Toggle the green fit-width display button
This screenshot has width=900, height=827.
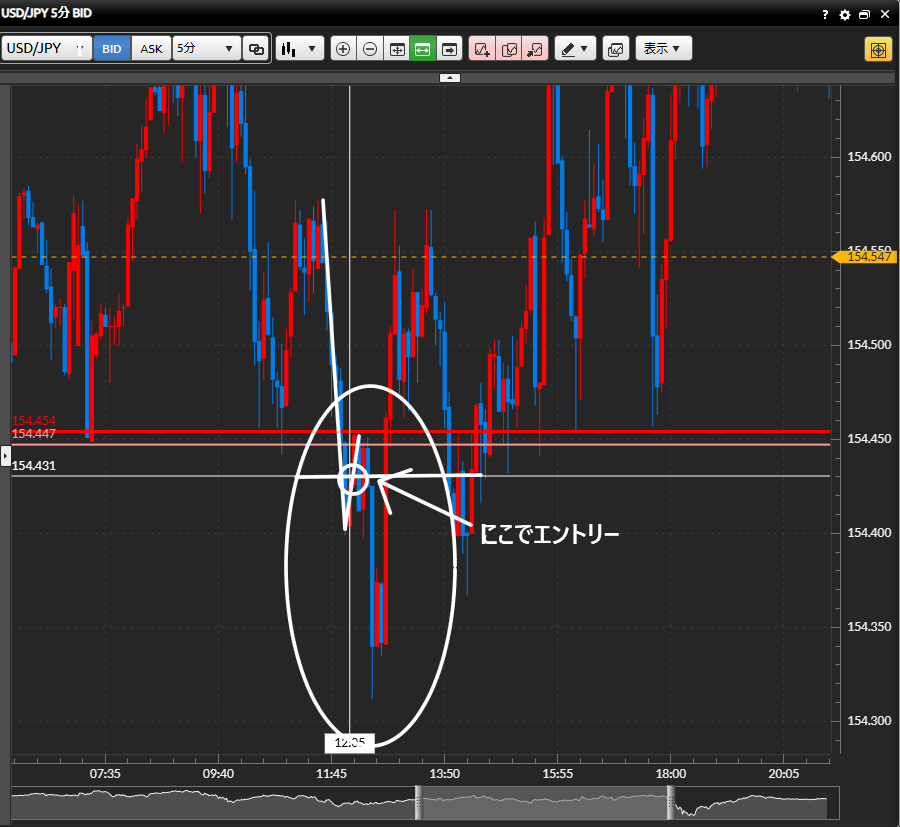click(x=423, y=49)
